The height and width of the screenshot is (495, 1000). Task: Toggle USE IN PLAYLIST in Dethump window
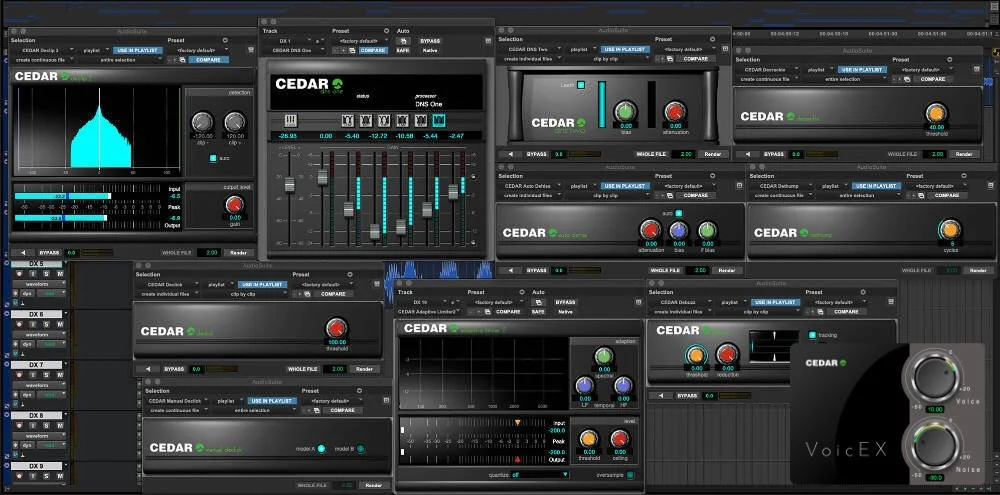(876, 186)
